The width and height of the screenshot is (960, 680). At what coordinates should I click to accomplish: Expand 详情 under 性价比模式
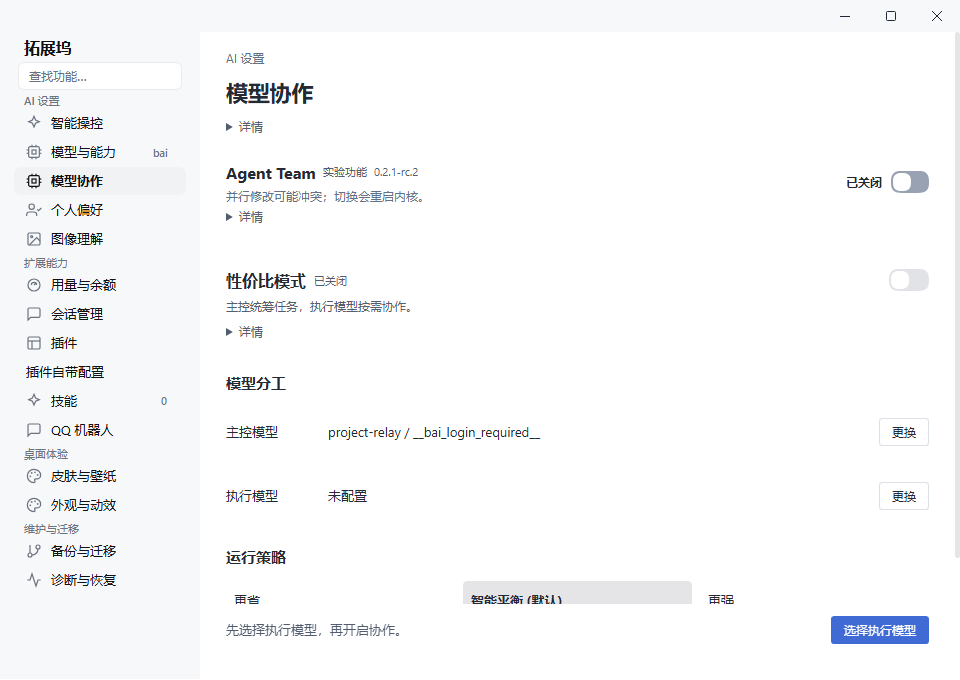(245, 332)
